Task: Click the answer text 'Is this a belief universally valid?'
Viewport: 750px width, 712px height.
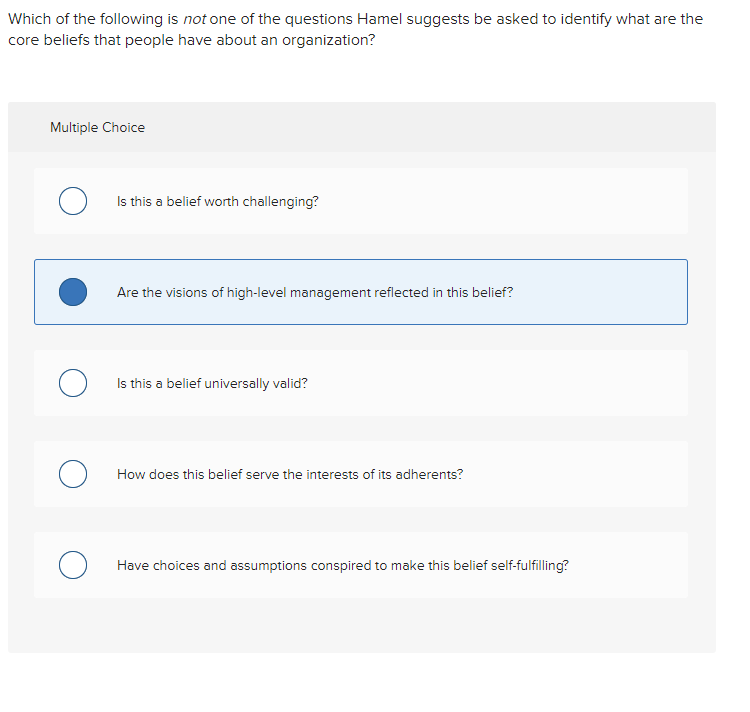Action: [x=212, y=383]
